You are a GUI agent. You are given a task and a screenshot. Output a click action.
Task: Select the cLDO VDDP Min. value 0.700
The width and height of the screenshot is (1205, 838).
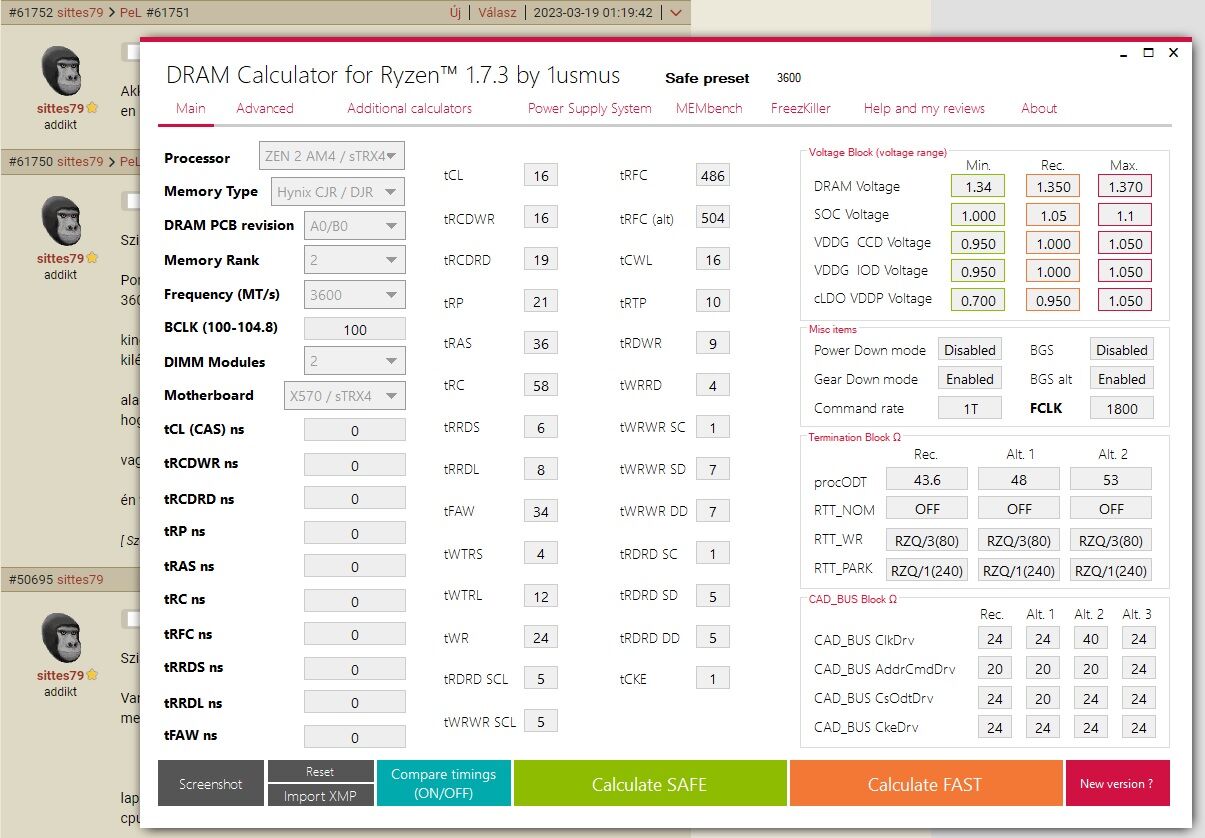(978, 300)
